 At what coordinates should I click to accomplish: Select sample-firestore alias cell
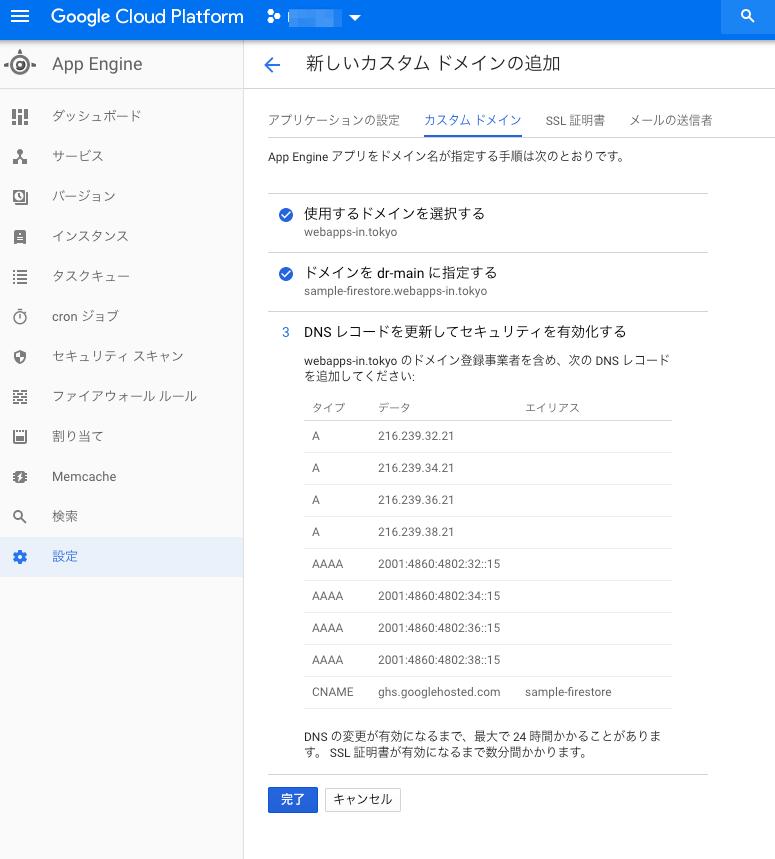[568, 692]
